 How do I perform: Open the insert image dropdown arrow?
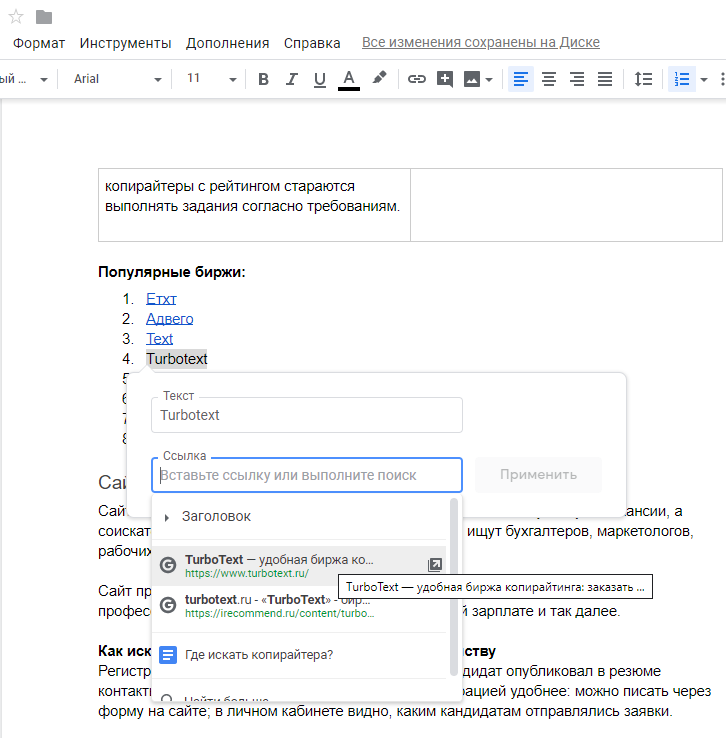pos(489,80)
